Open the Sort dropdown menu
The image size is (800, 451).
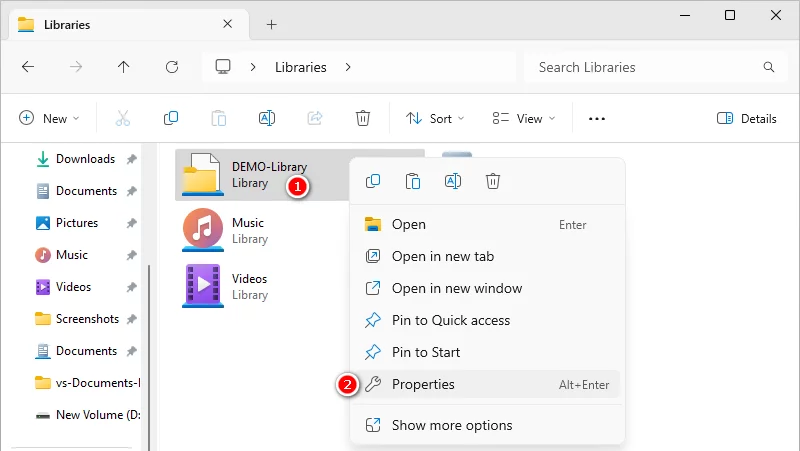(x=435, y=119)
